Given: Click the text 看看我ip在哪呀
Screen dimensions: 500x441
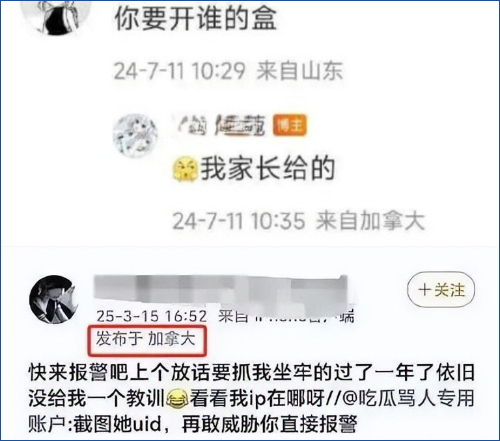Looking at the screenshot, I should (257, 398).
